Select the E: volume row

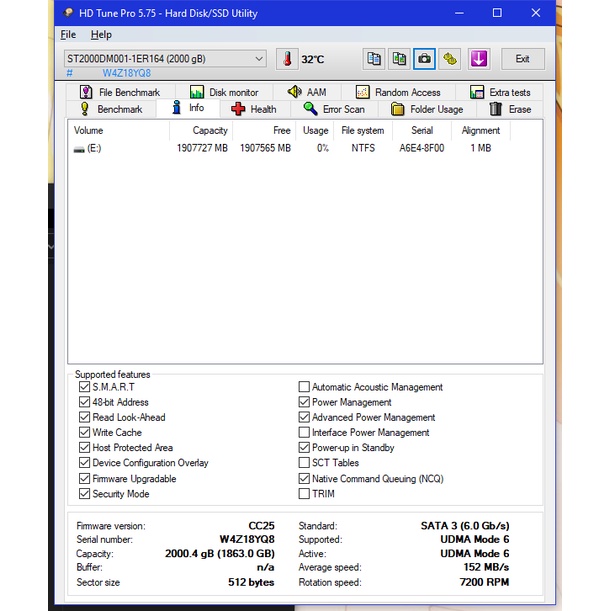[94, 148]
